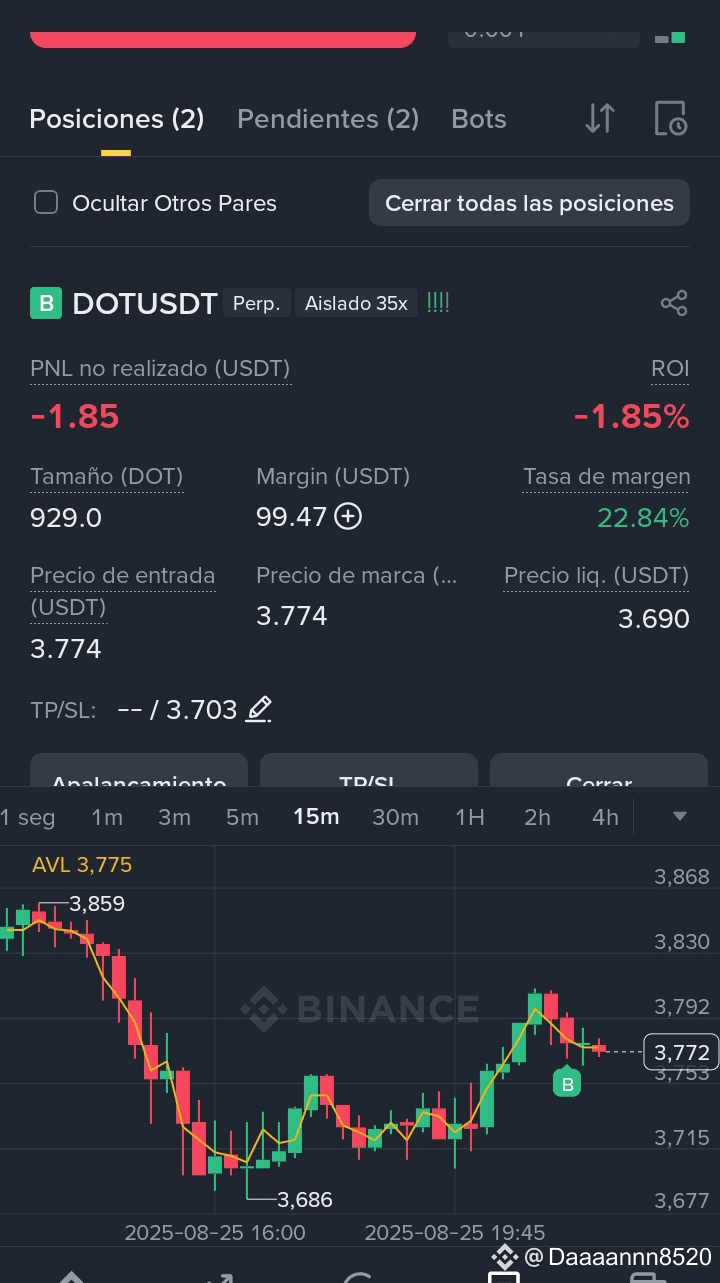Open the Aislado 35x margin mode selector
Screen dimensions: 720x1283
356,303
